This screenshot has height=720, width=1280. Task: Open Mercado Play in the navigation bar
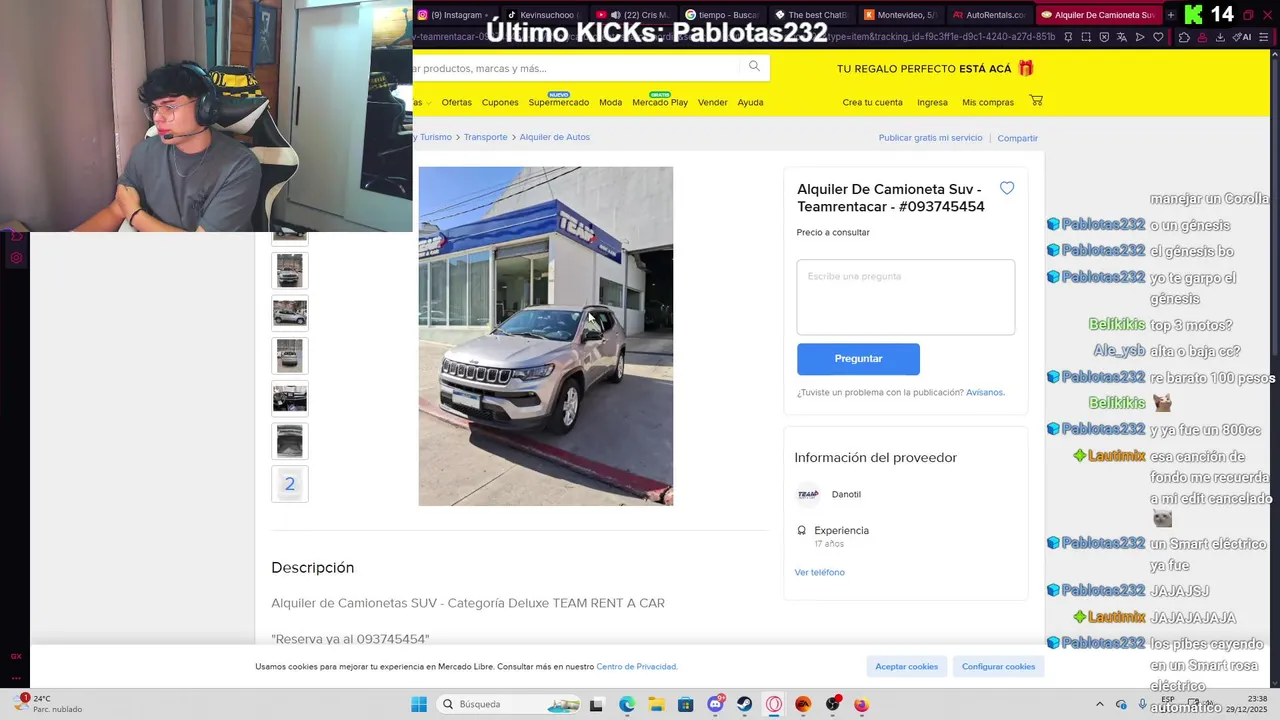[x=660, y=102]
